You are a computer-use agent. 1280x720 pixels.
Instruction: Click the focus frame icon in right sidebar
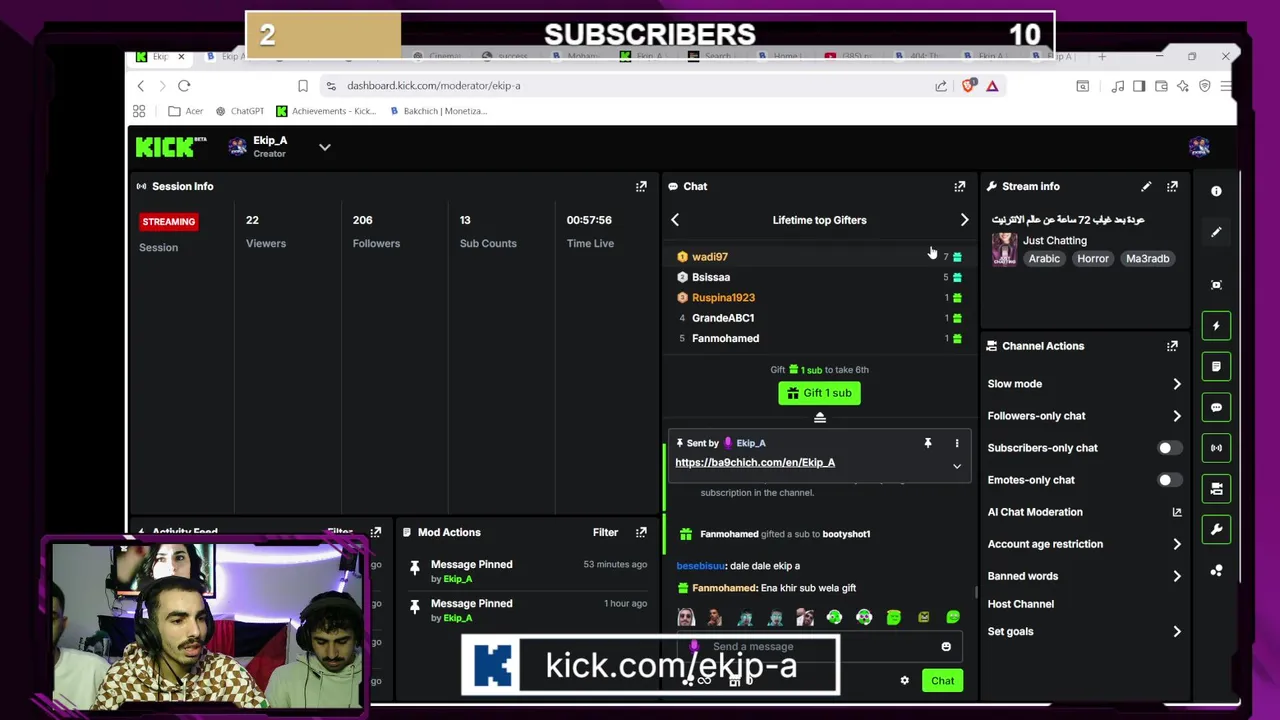point(1216,285)
